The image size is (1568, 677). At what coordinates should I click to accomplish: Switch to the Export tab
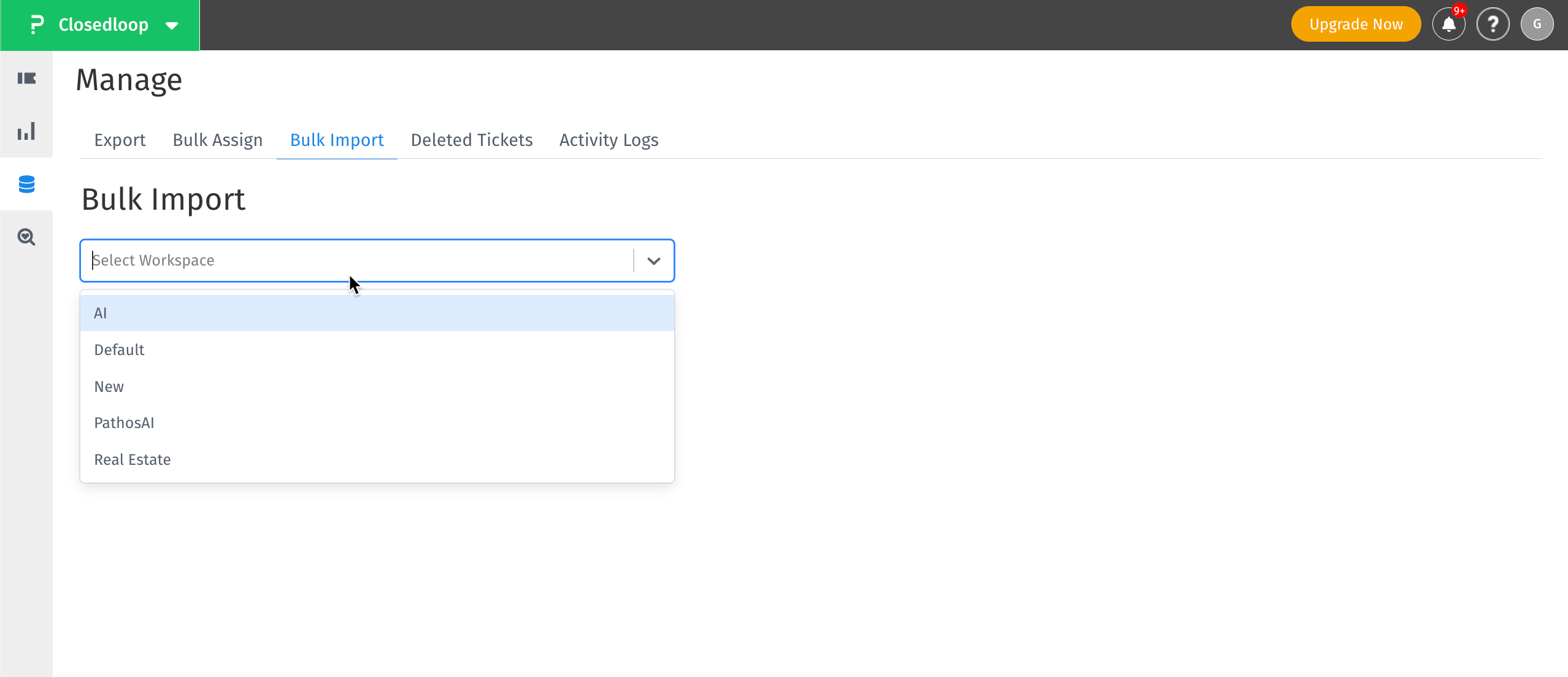120,140
